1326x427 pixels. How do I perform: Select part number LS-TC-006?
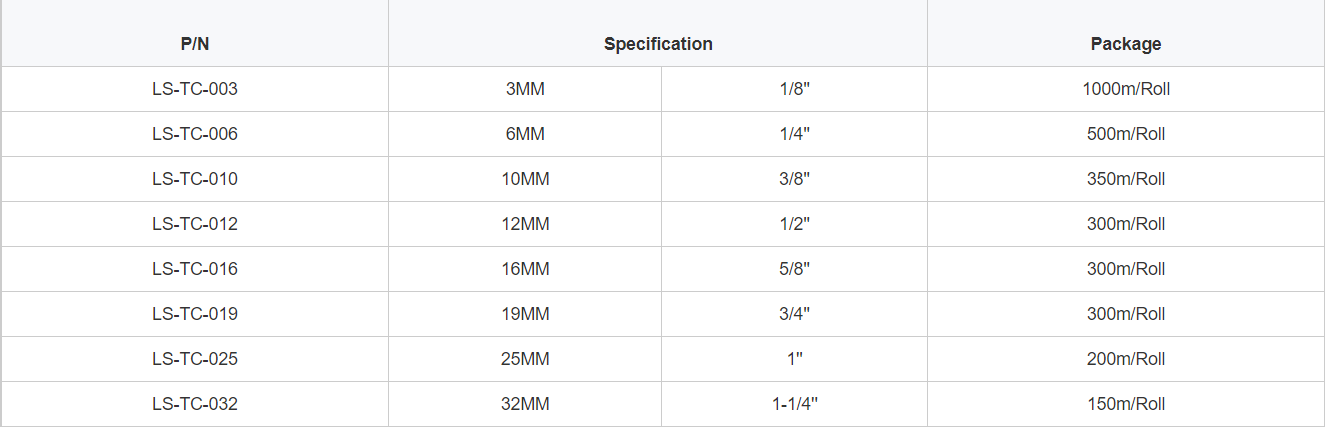pyautogui.click(x=195, y=134)
